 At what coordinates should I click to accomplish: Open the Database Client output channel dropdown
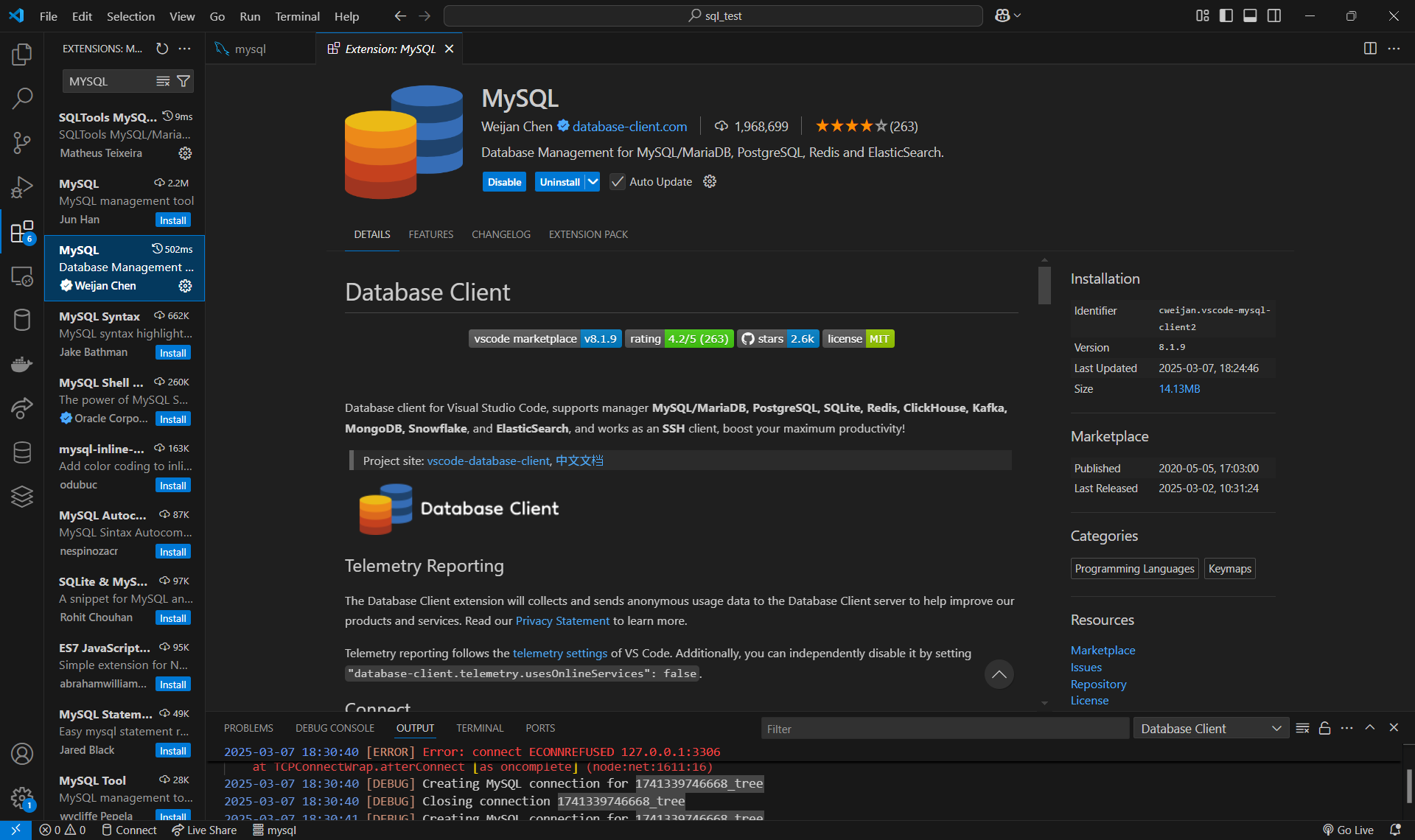pos(1211,728)
